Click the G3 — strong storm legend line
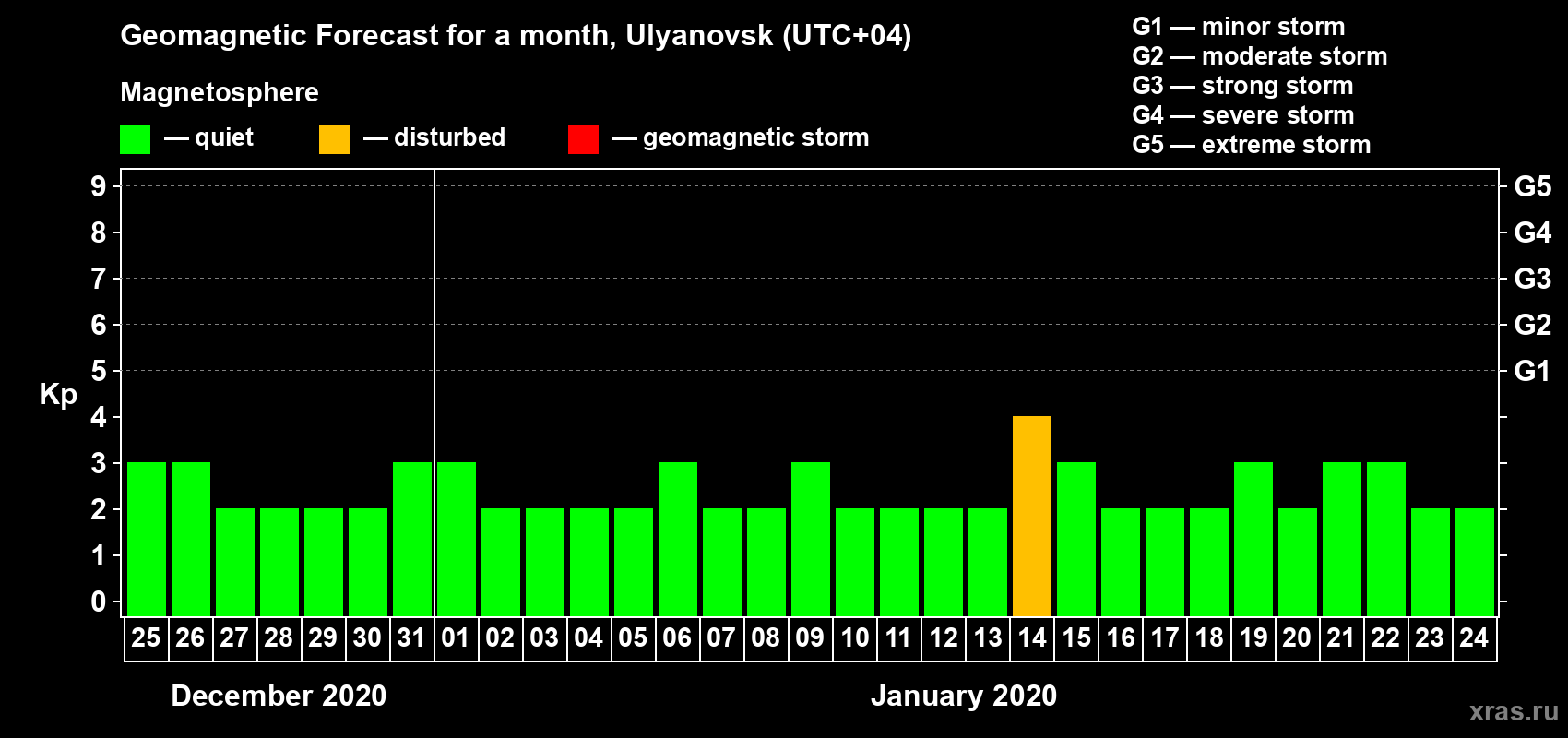 tap(1243, 86)
